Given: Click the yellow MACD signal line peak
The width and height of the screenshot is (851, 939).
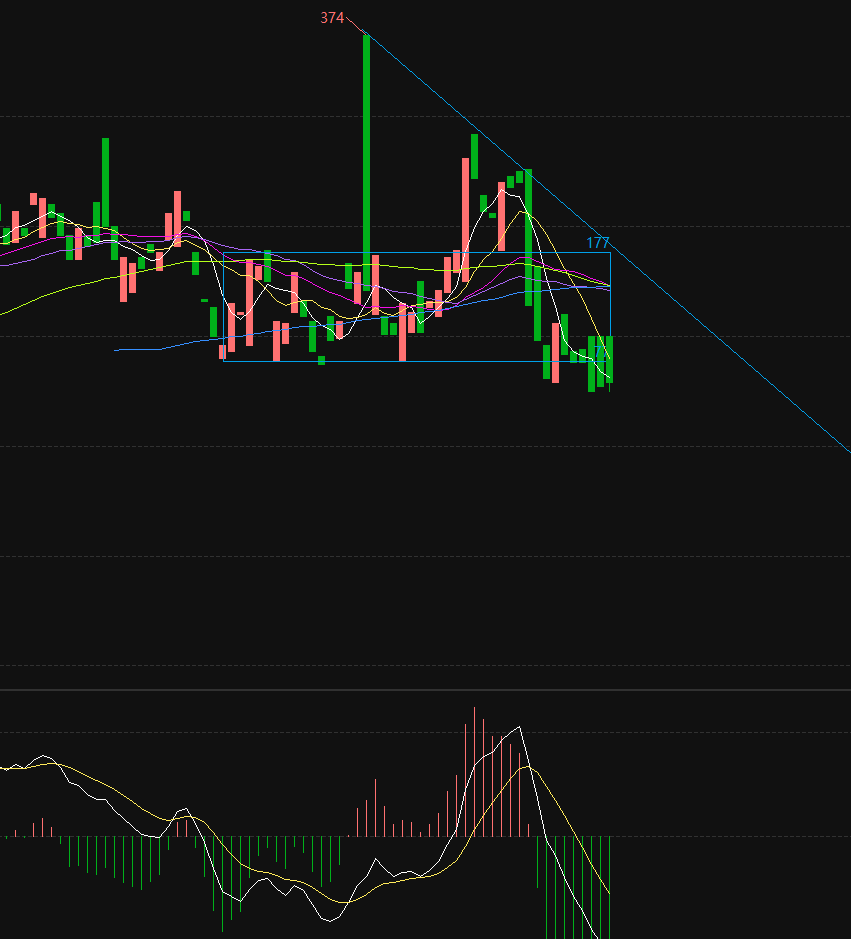Looking at the screenshot, I should tap(529, 768).
